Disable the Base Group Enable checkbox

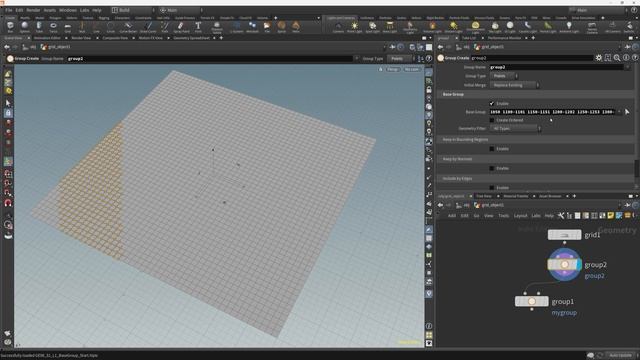click(x=492, y=103)
